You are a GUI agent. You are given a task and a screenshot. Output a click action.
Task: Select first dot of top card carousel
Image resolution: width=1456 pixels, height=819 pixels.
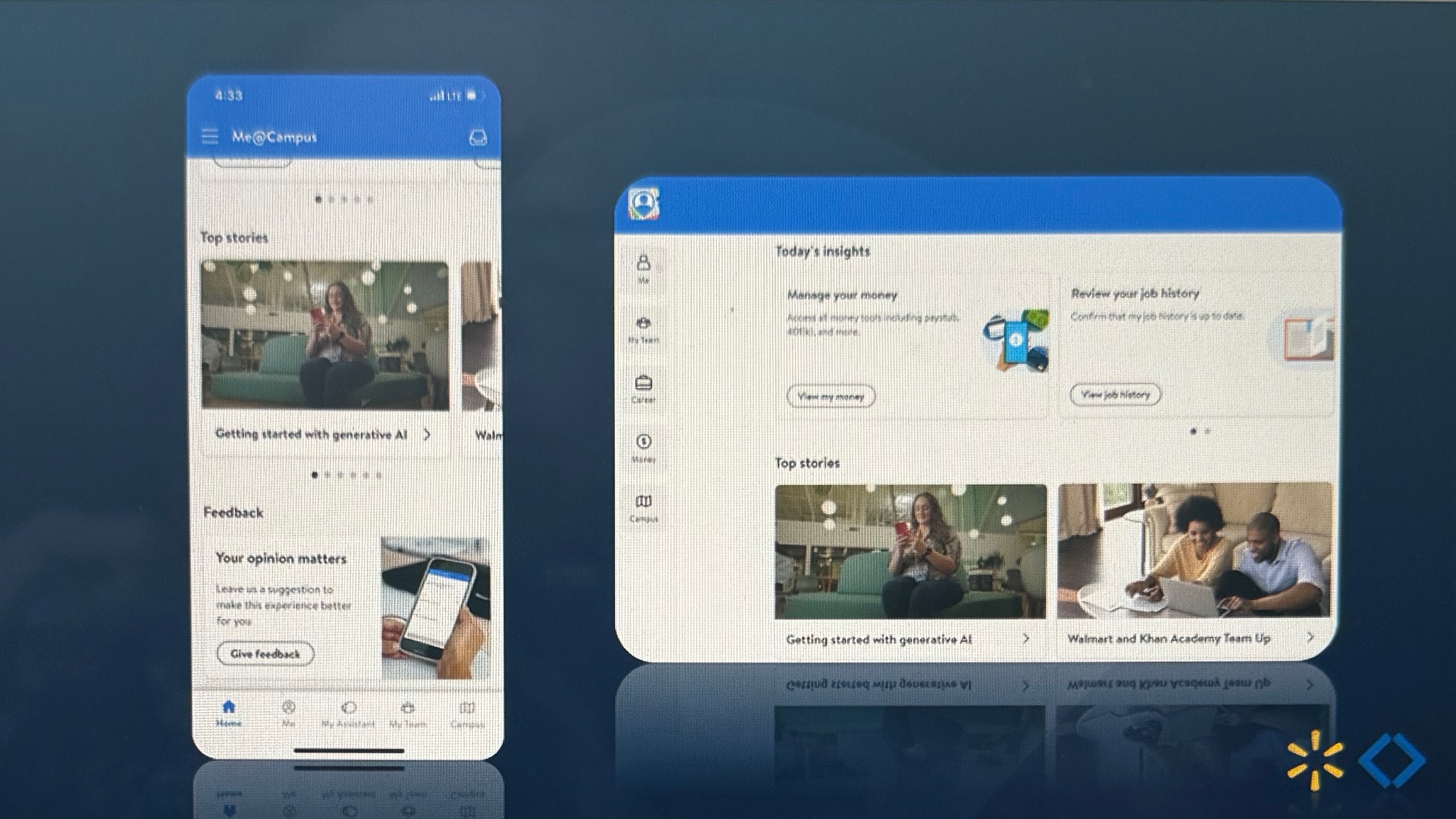(x=318, y=200)
